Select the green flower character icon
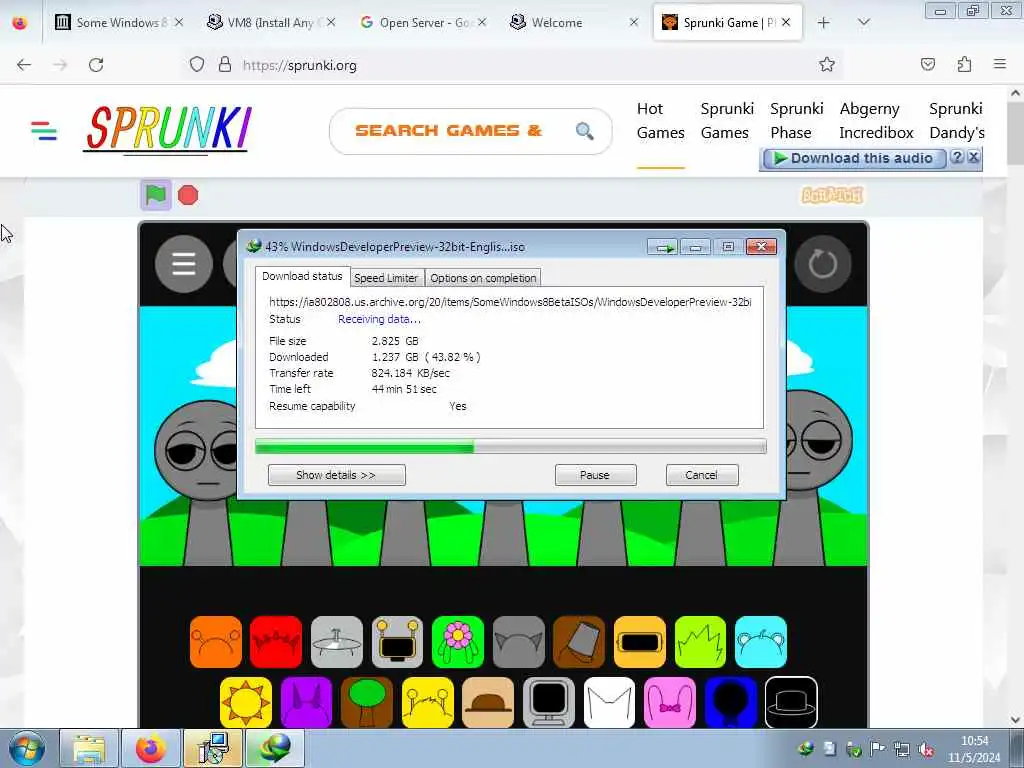This screenshot has width=1024, height=768. [458, 642]
